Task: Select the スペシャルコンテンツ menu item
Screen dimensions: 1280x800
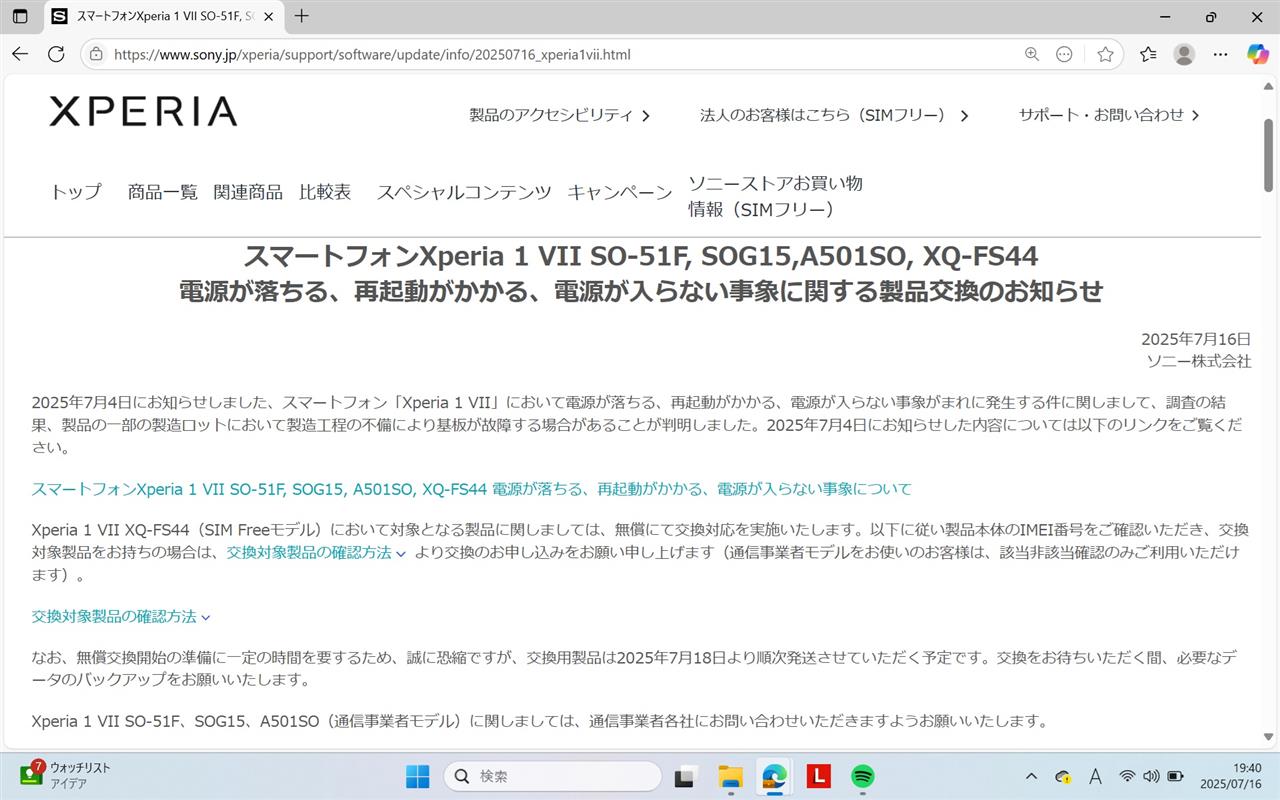Action: (x=464, y=192)
